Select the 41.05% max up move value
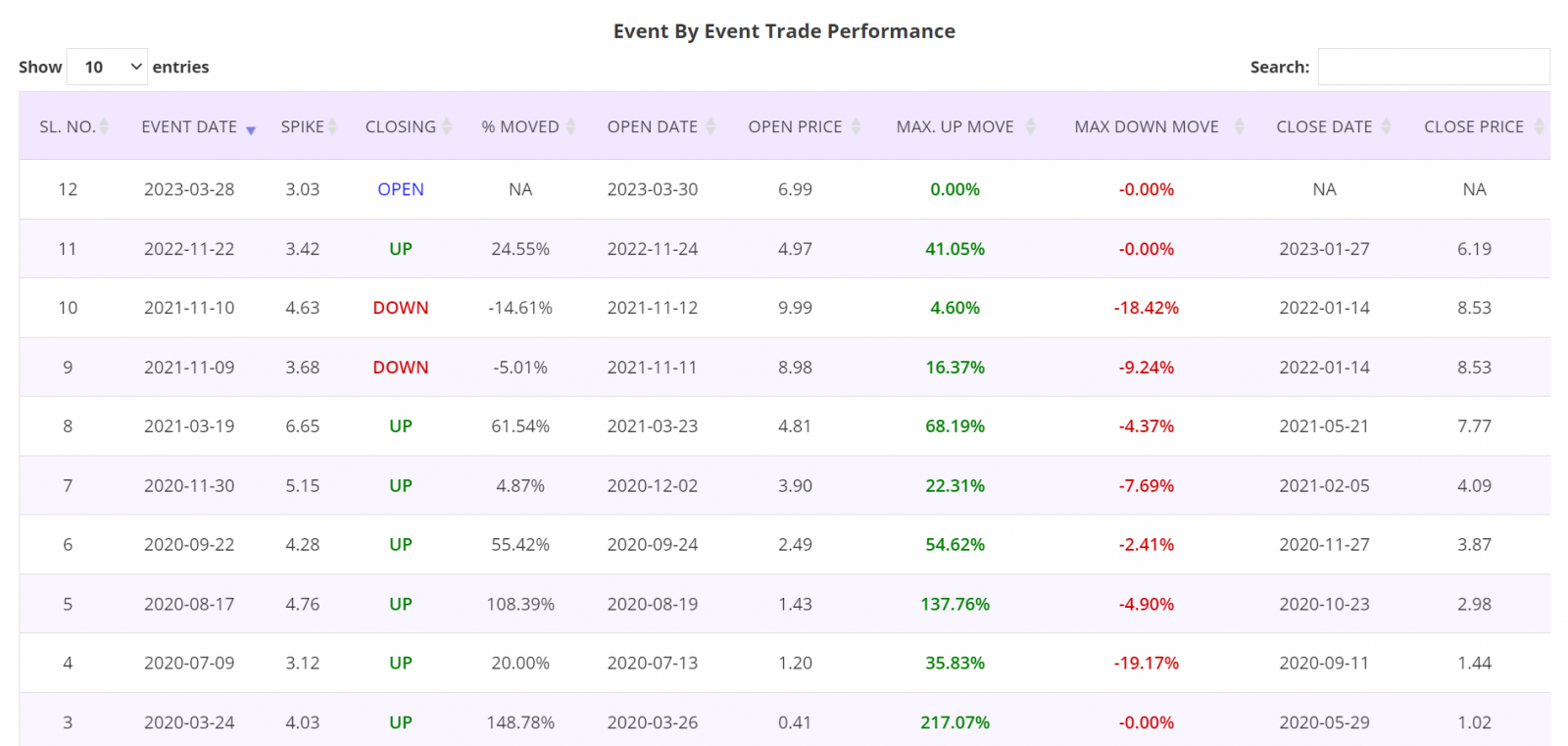 955,249
